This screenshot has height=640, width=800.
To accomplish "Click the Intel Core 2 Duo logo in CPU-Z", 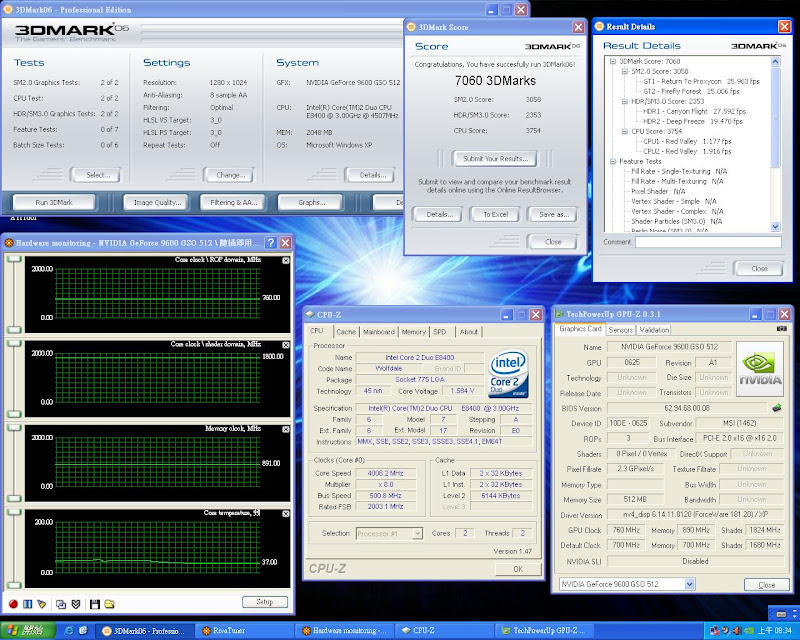I will coord(508,374).
